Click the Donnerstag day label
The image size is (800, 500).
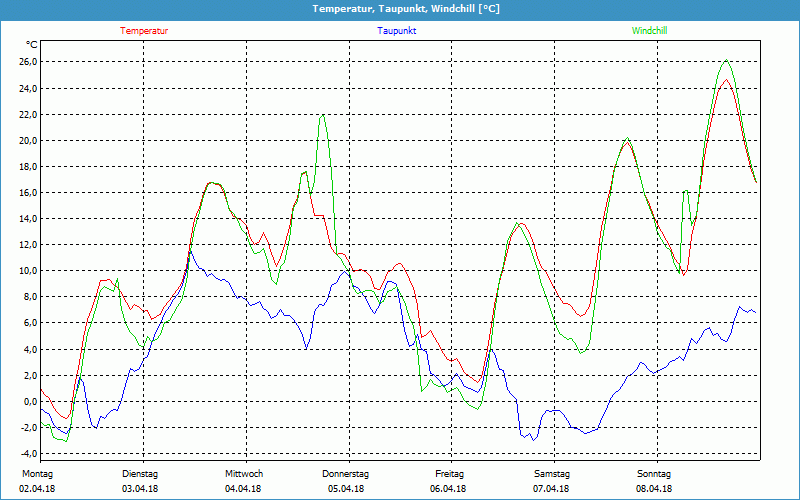click(345, 474)
